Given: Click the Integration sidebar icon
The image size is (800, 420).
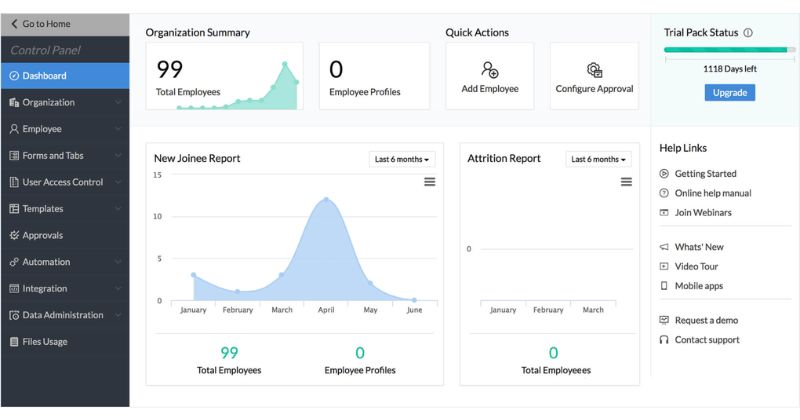Looking at the screenshot, I should (14, 288).
